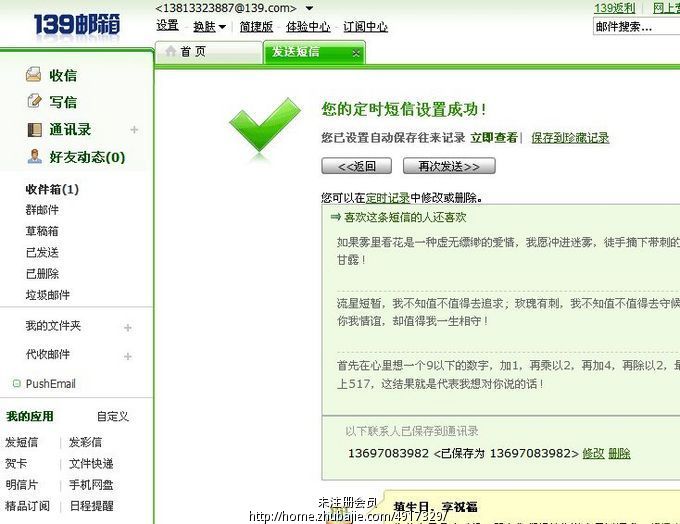Click 我的文件夹 label
Screen dimensions: 680x524
coord(53,326)
